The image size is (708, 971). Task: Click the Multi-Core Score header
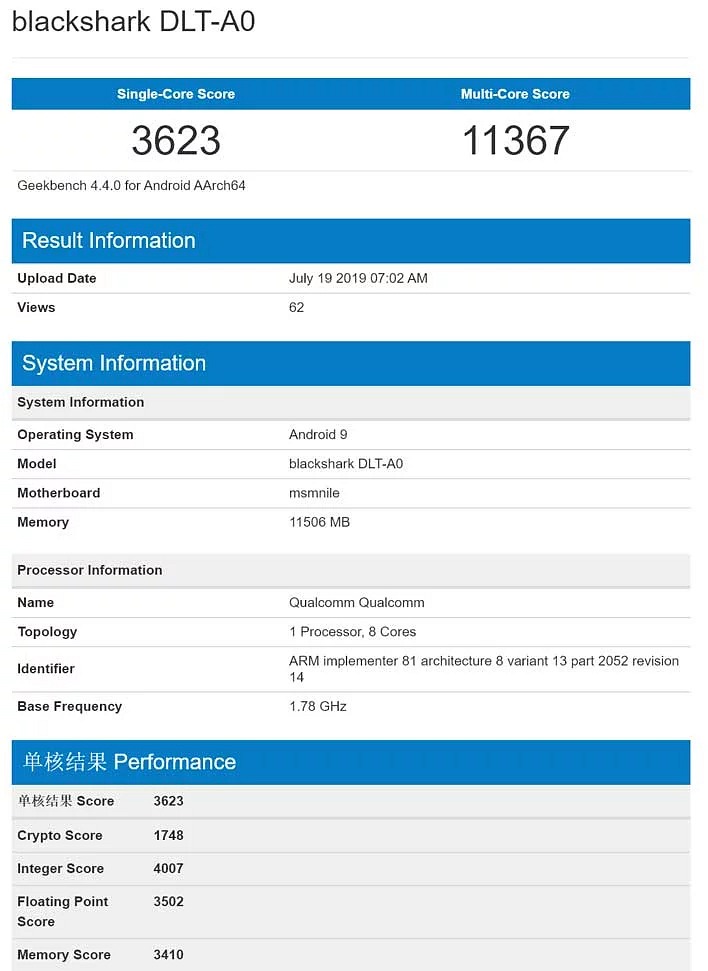pos(515,94)
